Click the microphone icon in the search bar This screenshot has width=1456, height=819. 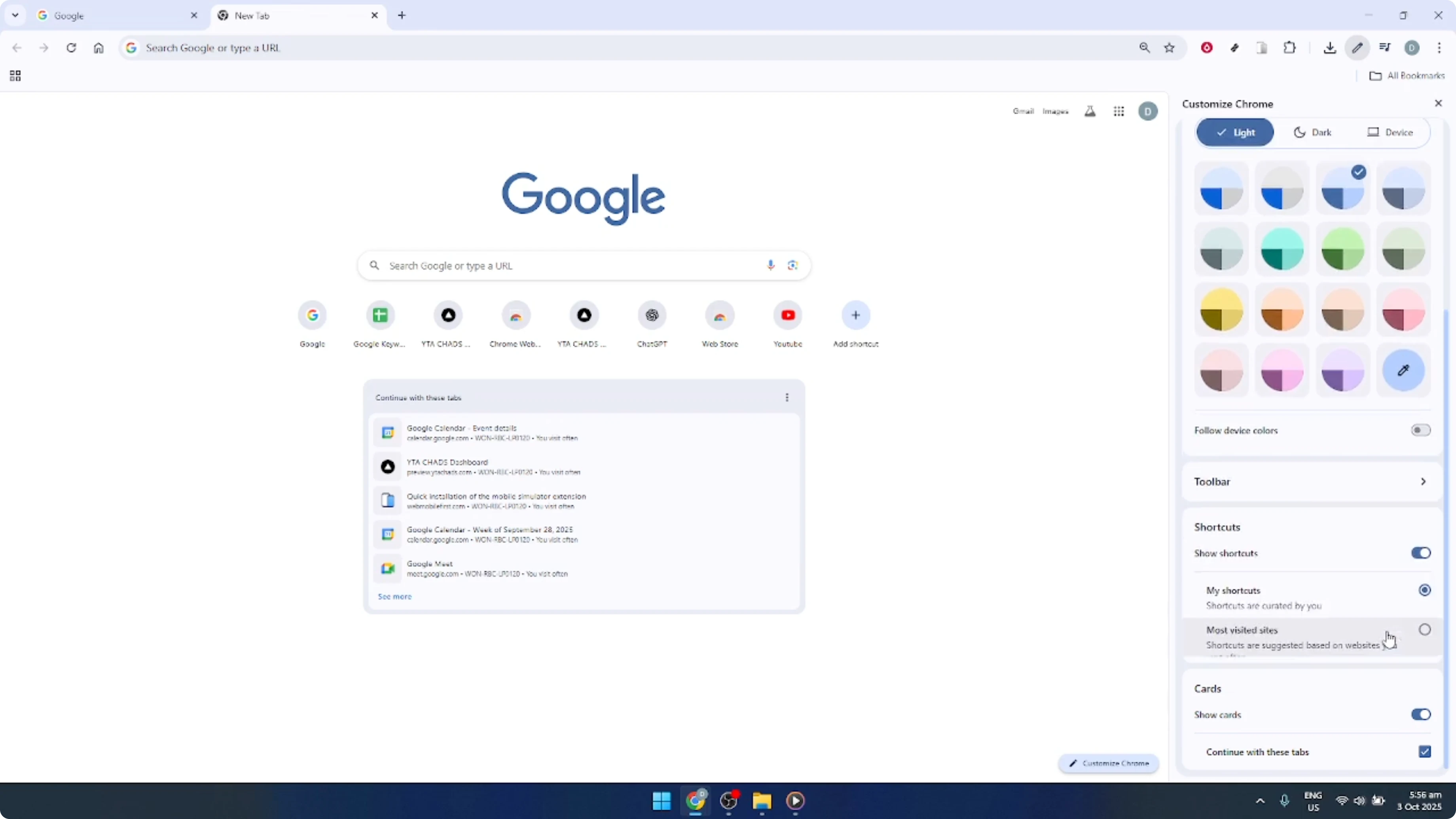[770, 265]
